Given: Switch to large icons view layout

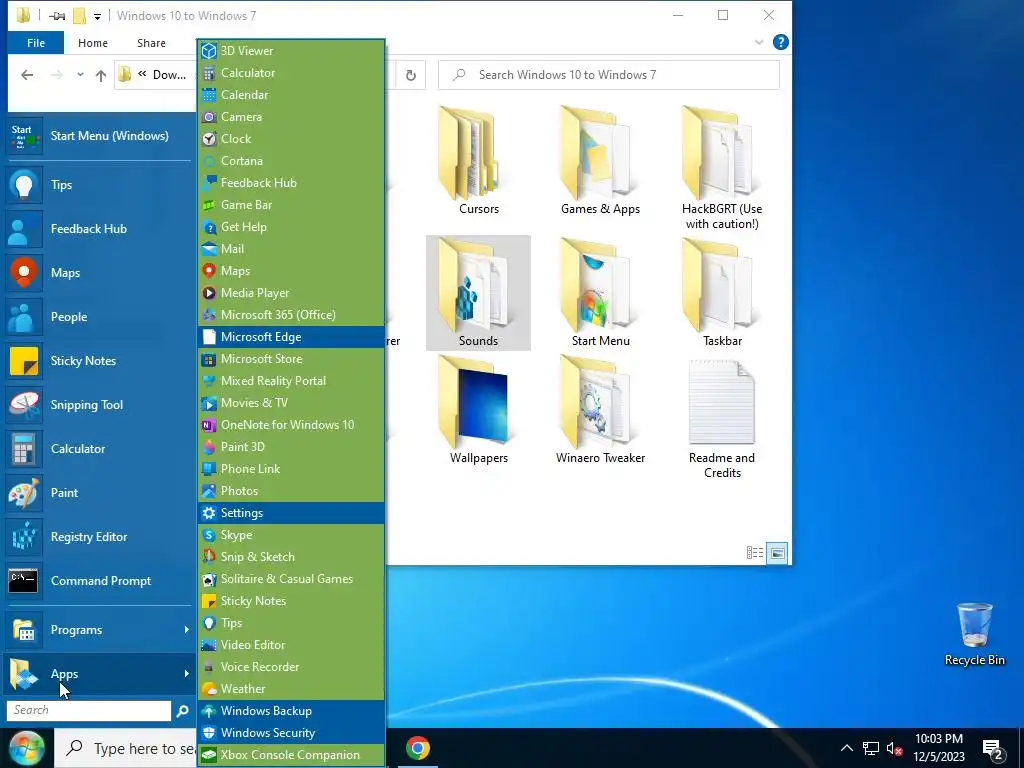Looking at the screenshot, I should click(x=777, y=553).
